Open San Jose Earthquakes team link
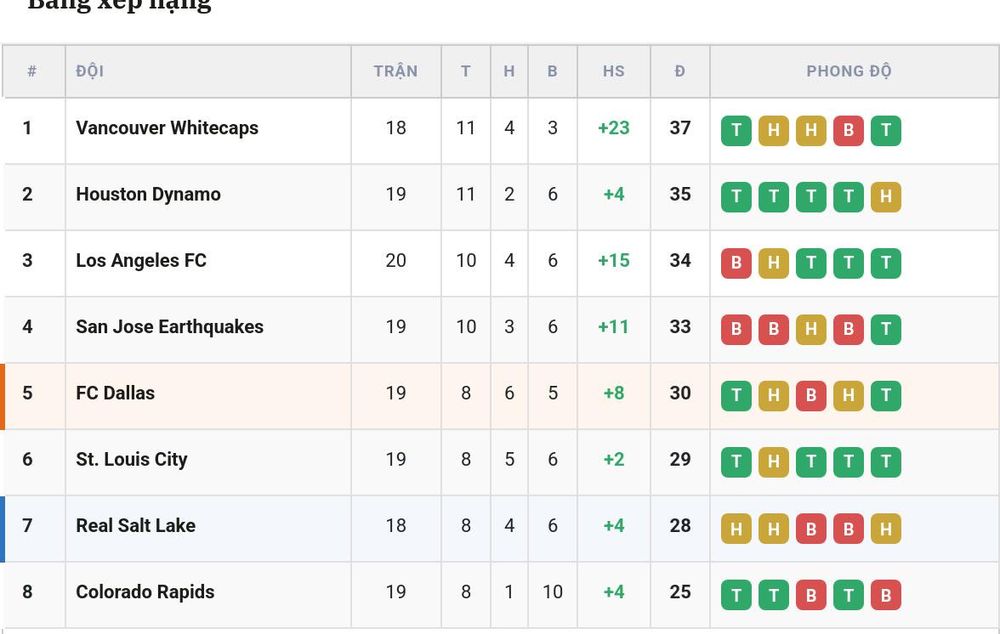Image resolution: width=1000 pixels, height=634 pixels. (170, 327)
